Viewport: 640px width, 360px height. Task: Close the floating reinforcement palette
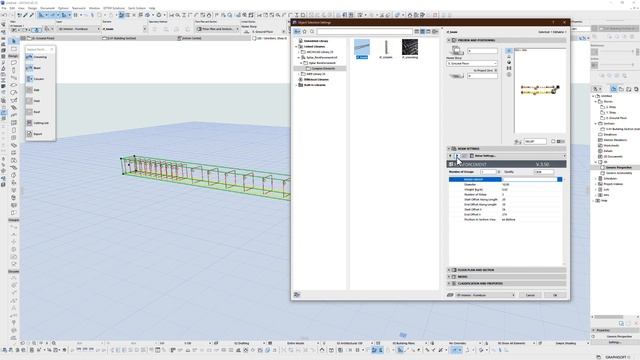pos(52,49)
